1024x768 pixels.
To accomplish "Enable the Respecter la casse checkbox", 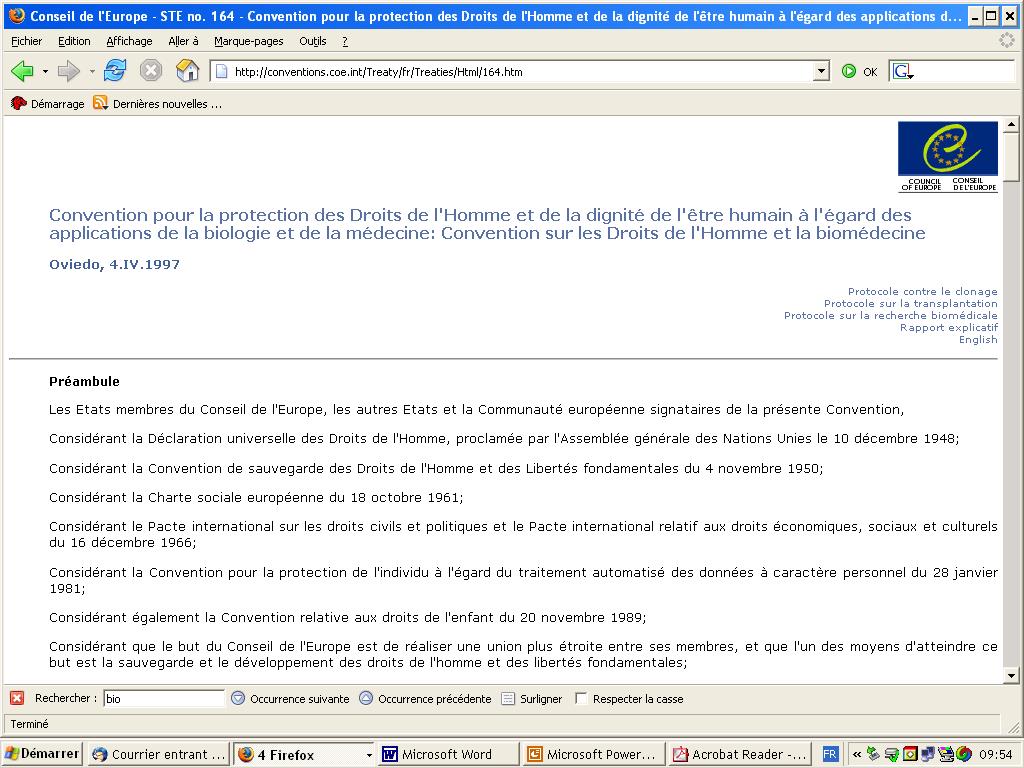I will [x=581, y=698].
